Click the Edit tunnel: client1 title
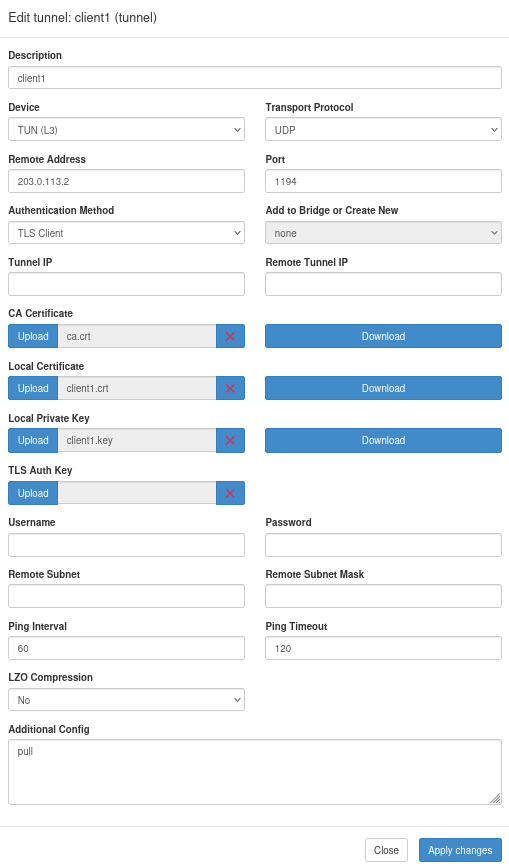Image resolution: width=509 pixels, height=868 pixels. click(x=83, y=18)
